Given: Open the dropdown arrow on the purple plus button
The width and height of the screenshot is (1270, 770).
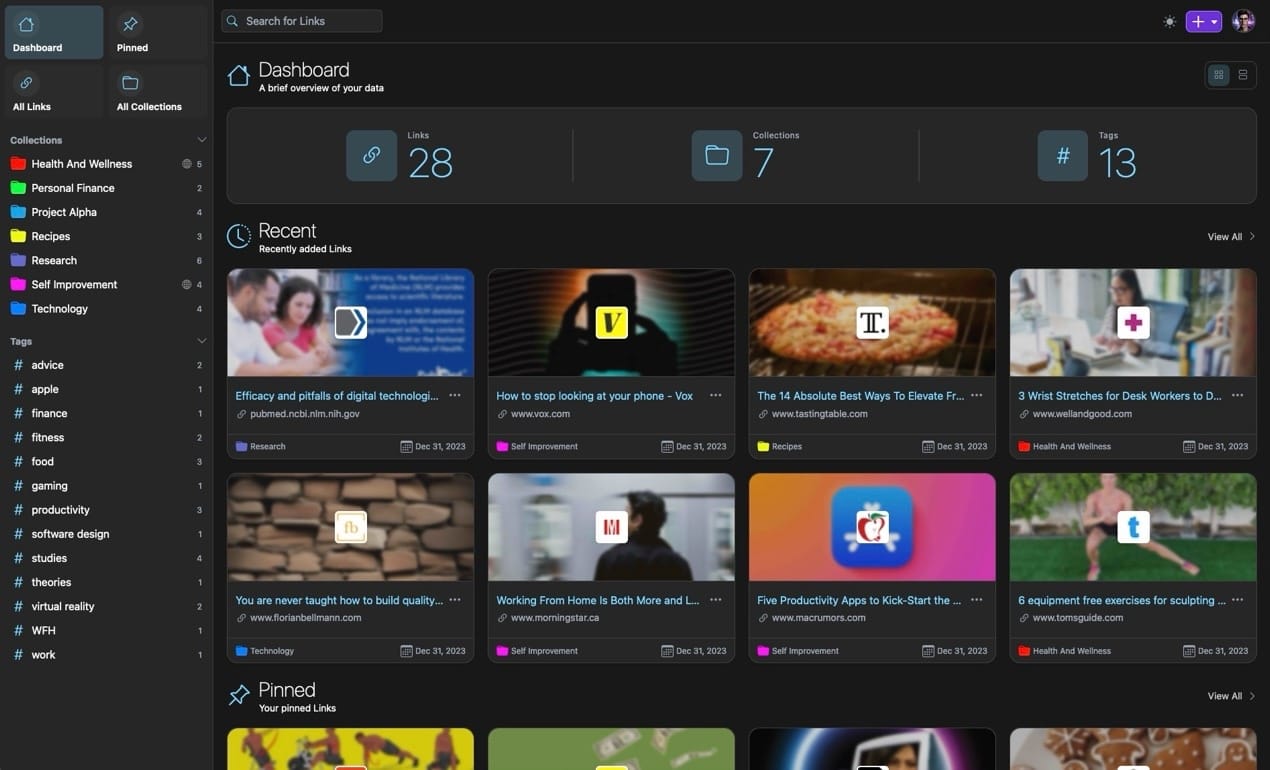Looking at the screenshot, I should [1214, 20].
